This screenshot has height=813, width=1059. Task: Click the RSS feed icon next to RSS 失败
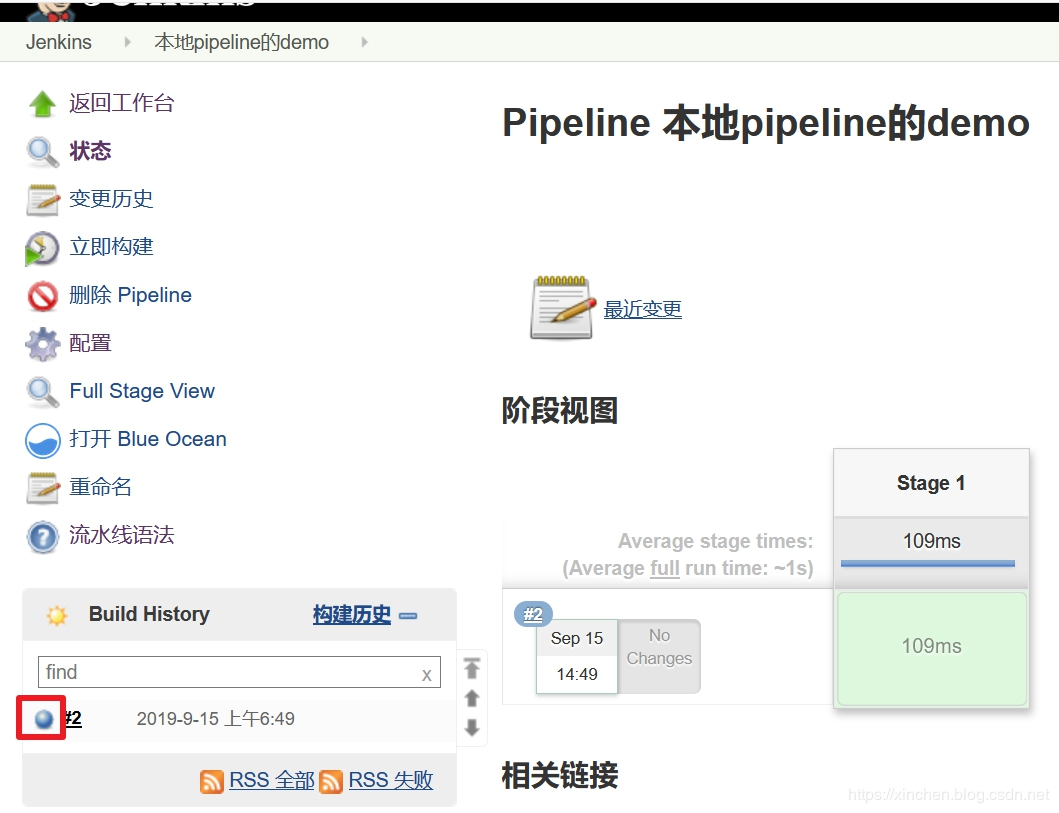[x=331, y=781]
